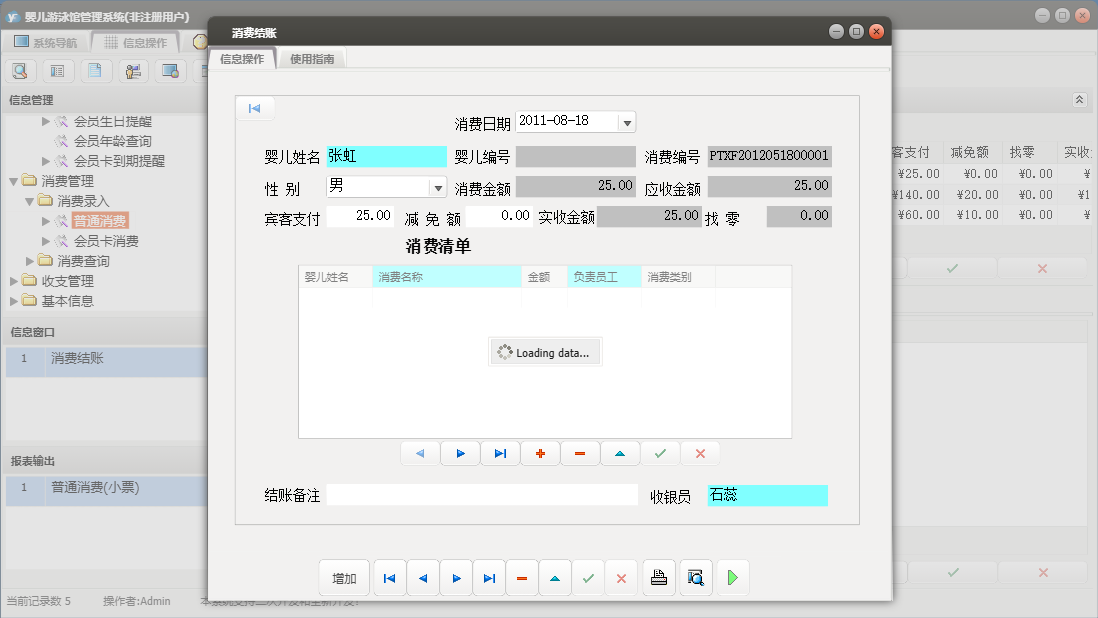Click the red plus icon to add a consumption item
The width and height of the screenshot is (1098, 618).
(x=540, y=453)
